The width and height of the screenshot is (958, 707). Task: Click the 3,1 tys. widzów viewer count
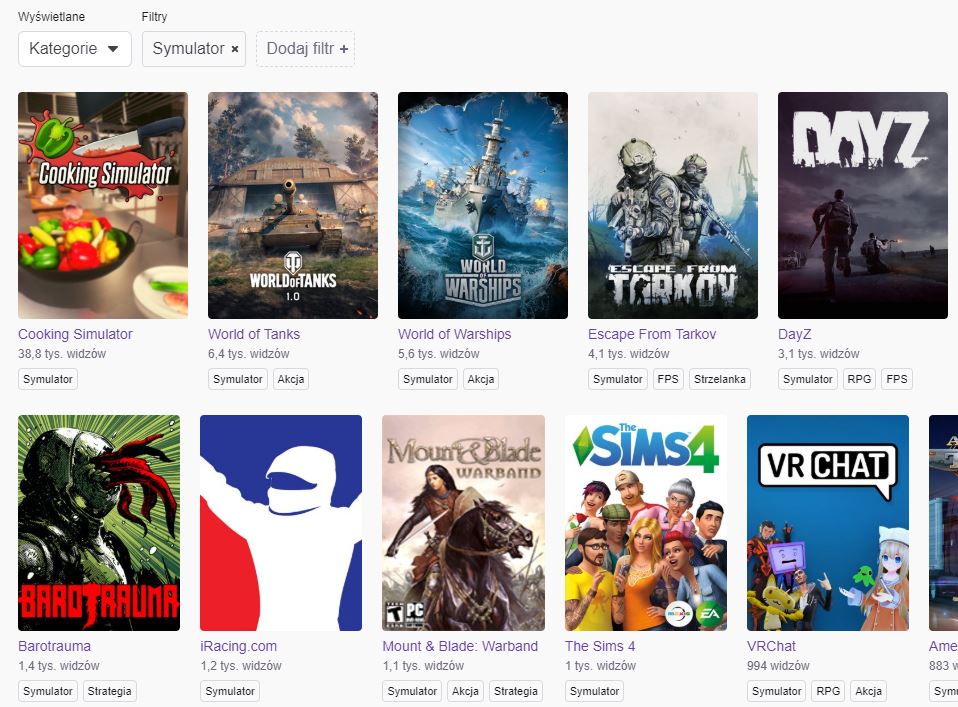click(x=819, y=354)
